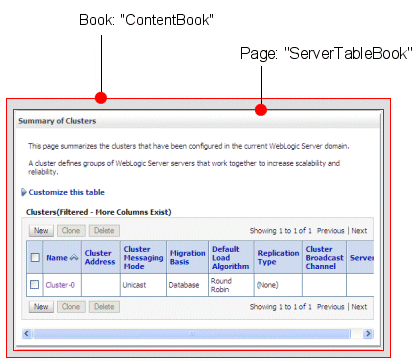The width and height of the screenshot is (417, 363).
Task: Sort by the Migration Basis column header
Action: point(187,257)
